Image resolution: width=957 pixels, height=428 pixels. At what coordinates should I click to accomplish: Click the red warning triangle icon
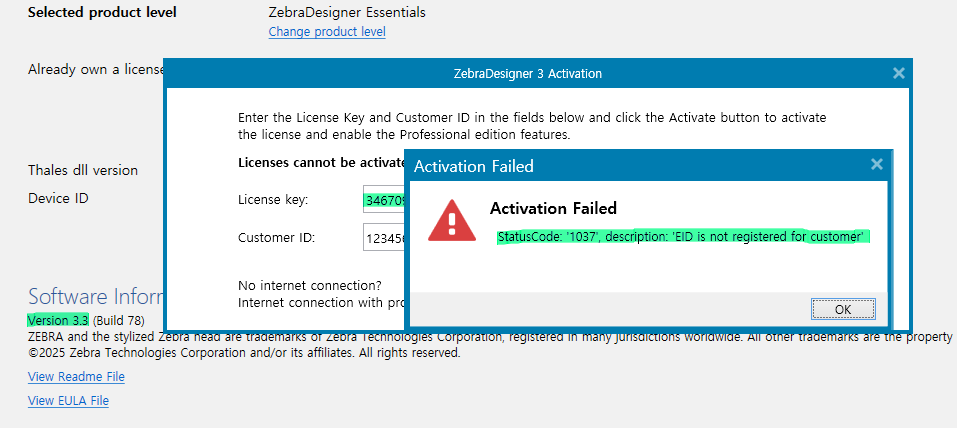pyautogui.click(x=452, y=220)
